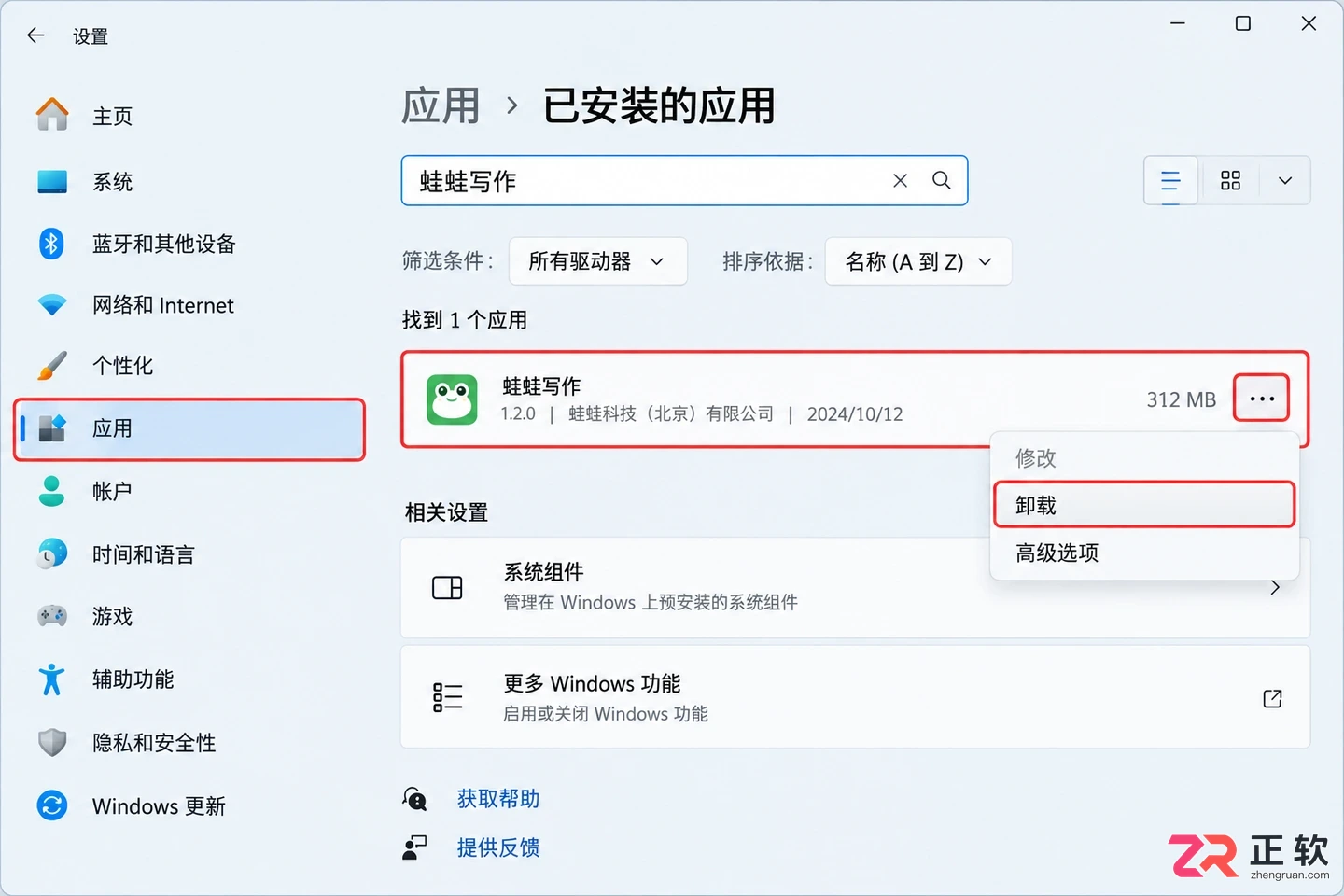Click the 应用 breadcrumb in the header

pos(441,105)
